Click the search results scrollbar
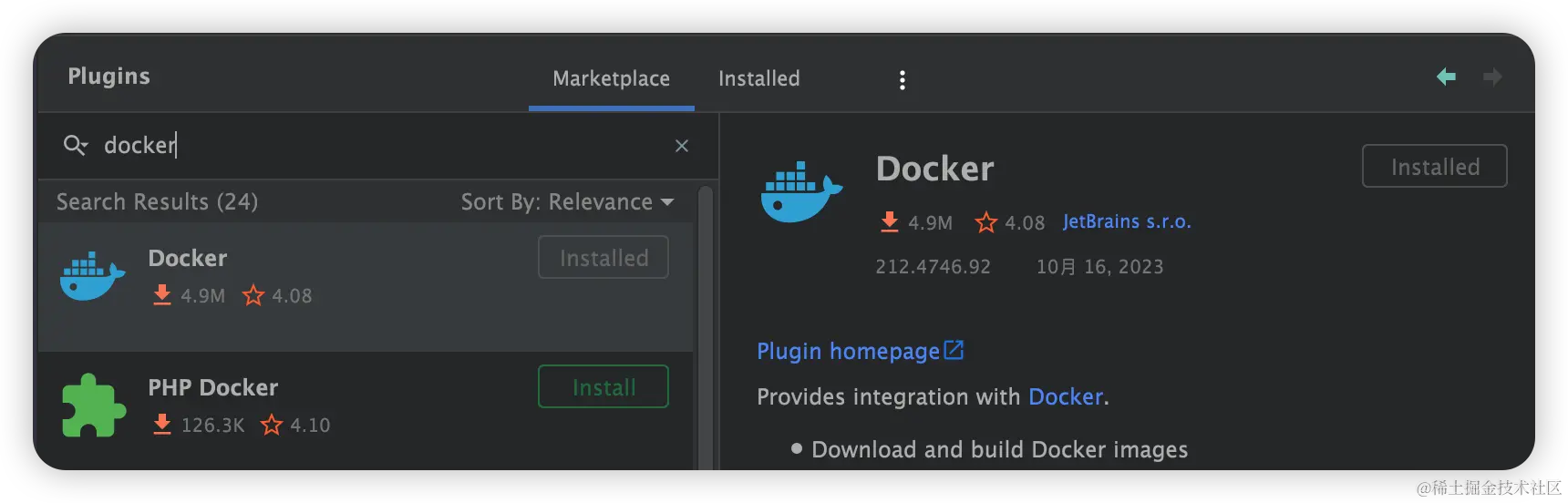 705,328
